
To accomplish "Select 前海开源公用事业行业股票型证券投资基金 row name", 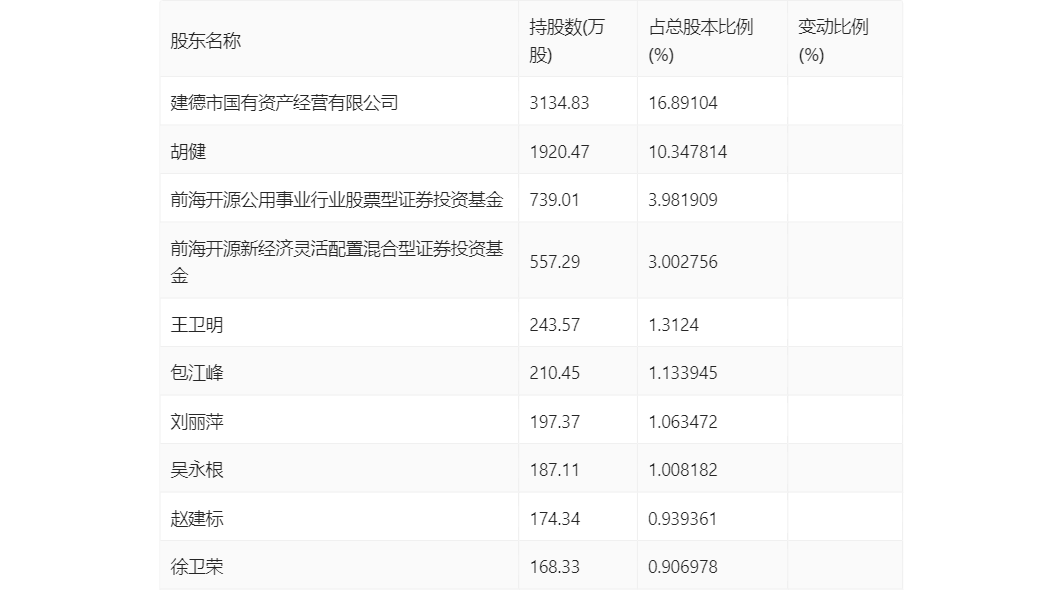I will pyautogui.click(x=337, y=200).
